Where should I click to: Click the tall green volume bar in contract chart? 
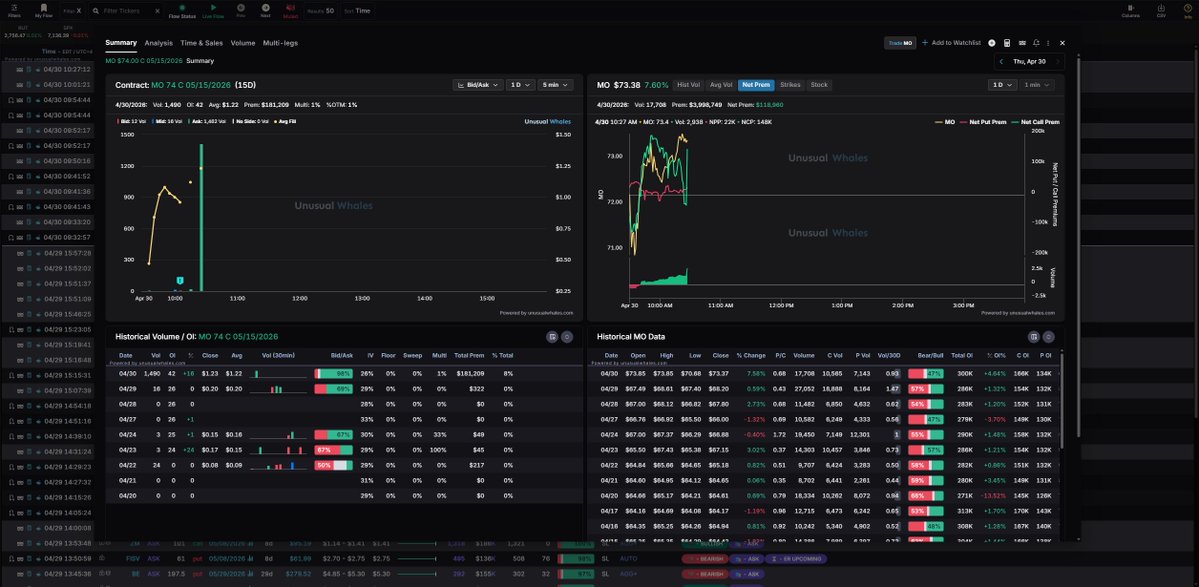click(x=201, y=217)
